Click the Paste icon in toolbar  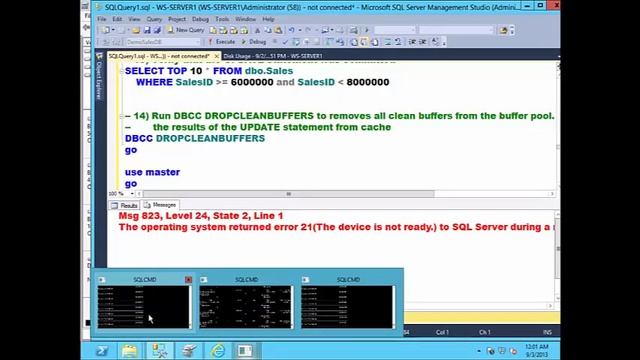pos(278,30)
